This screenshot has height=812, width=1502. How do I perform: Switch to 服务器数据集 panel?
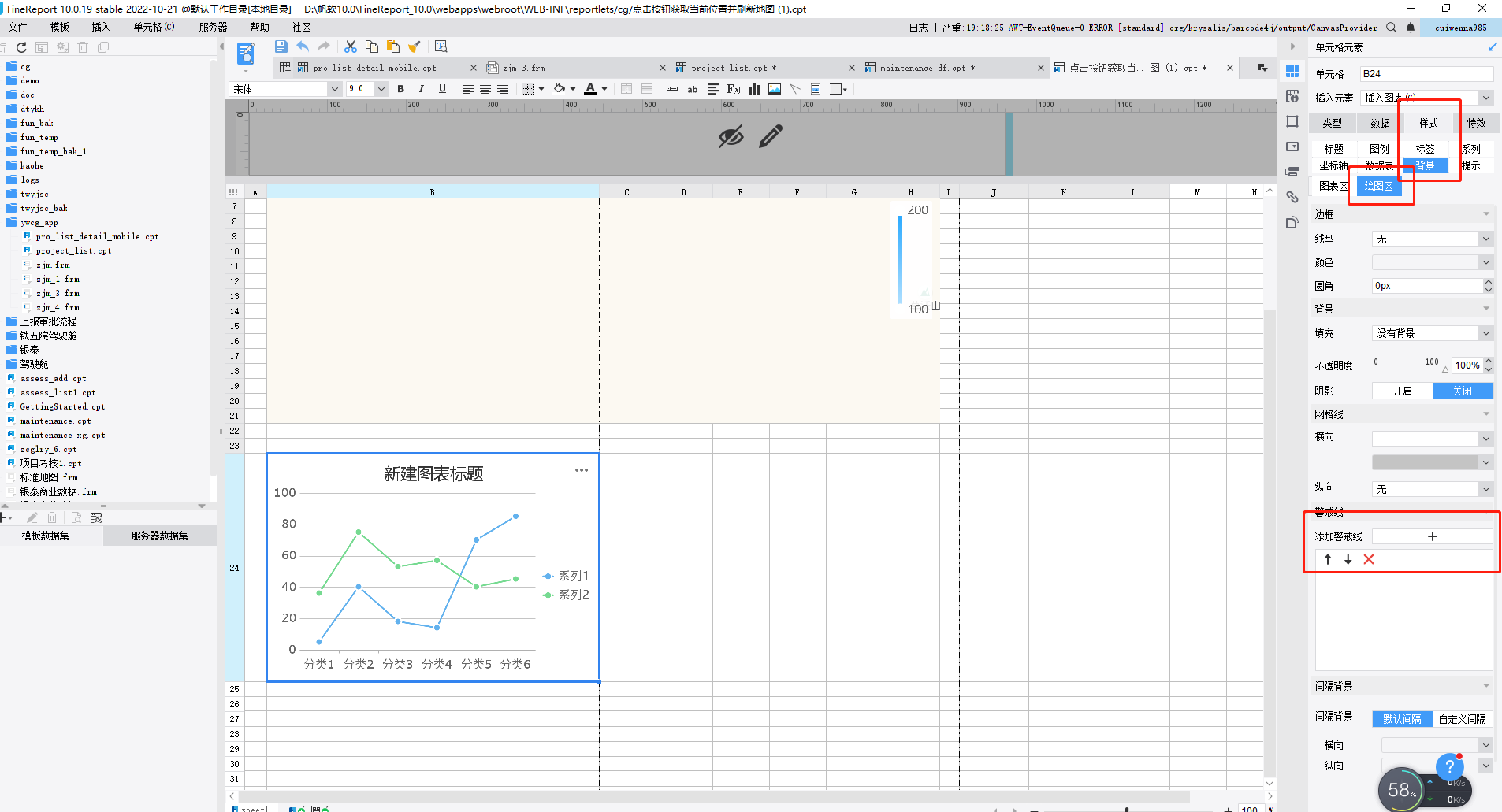click(x=159, y=536)
